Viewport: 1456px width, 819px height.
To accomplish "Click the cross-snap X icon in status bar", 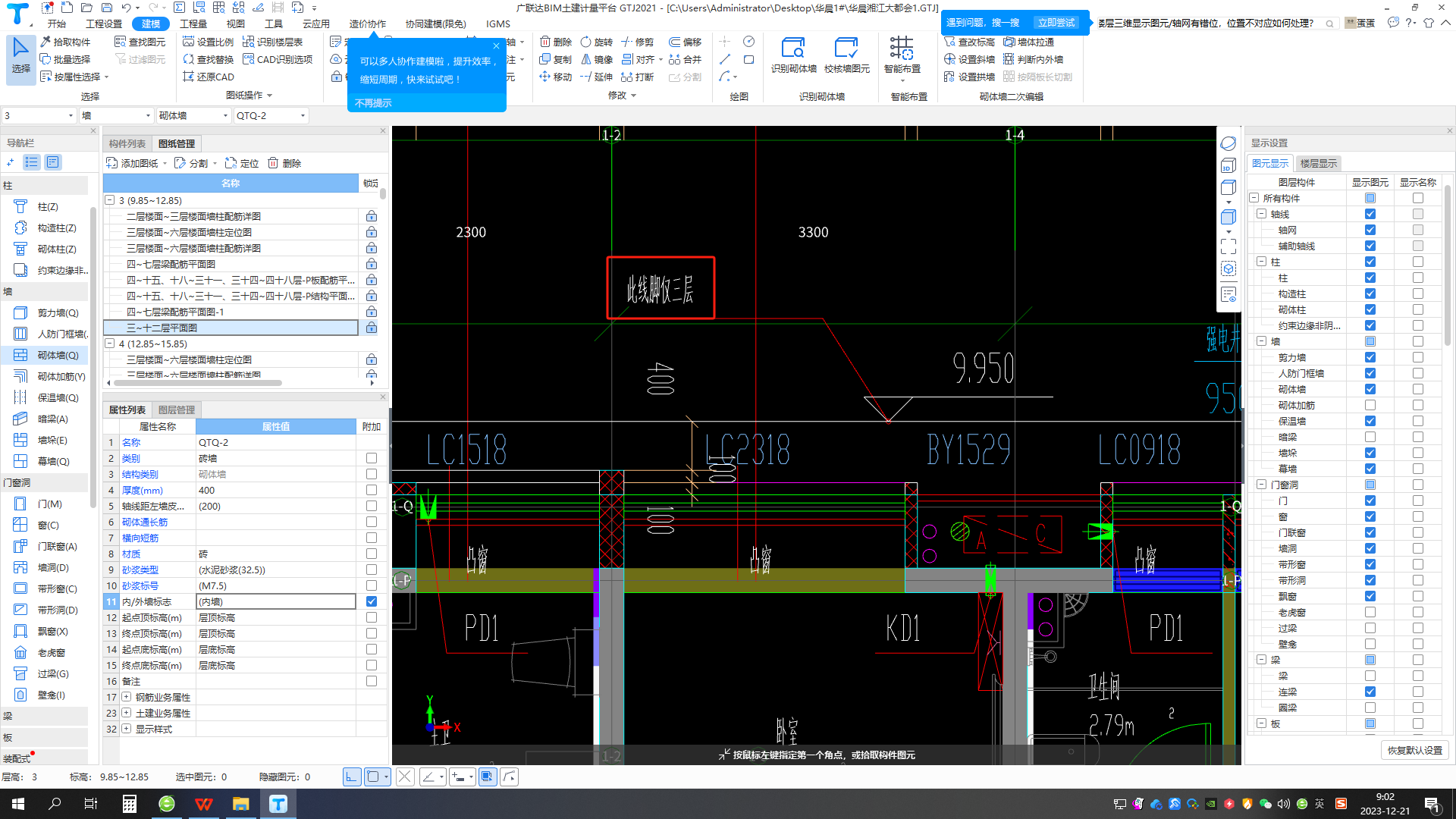I will 405,777.
